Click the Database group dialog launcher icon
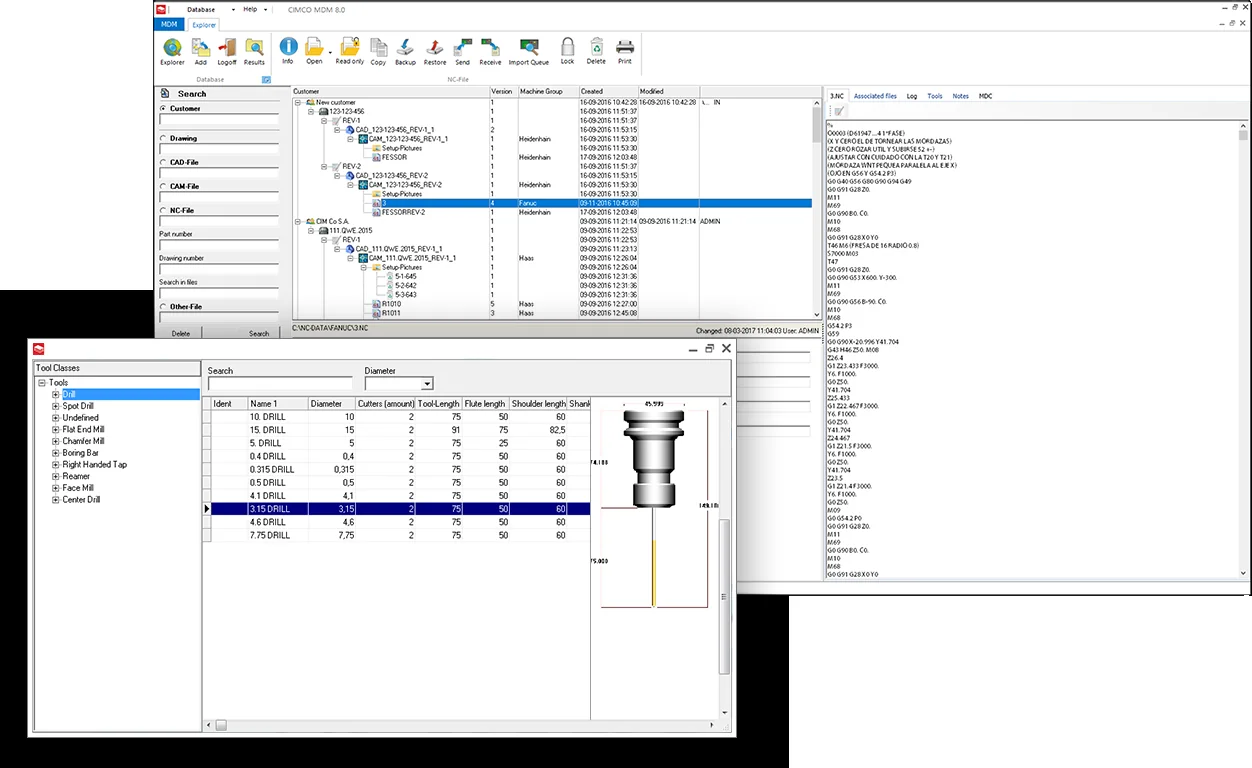The height and width of the screenshot is (768, 1252). (266, 79)
